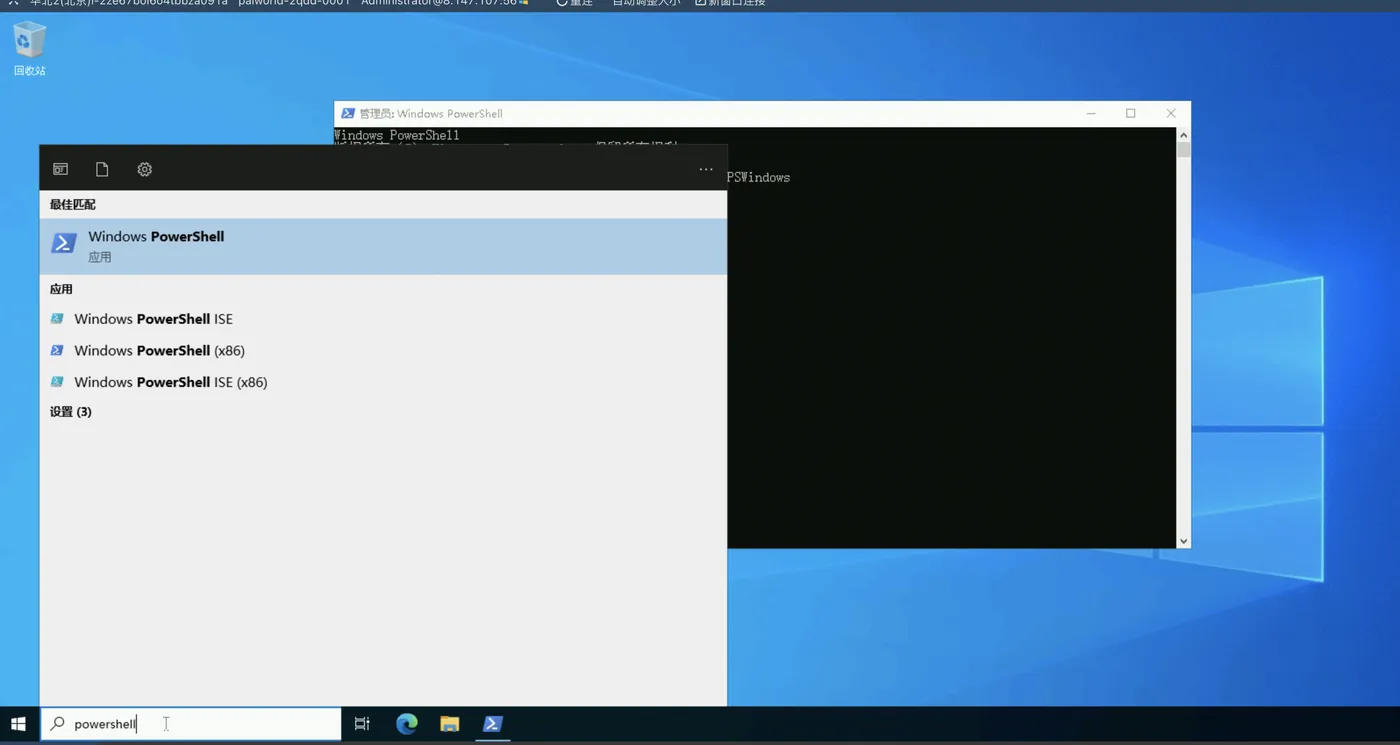Image resolution: width=1400 pixels, height=745 pixels.
Task: Minimize the PowerShell window
Action: coord(1091,114)
